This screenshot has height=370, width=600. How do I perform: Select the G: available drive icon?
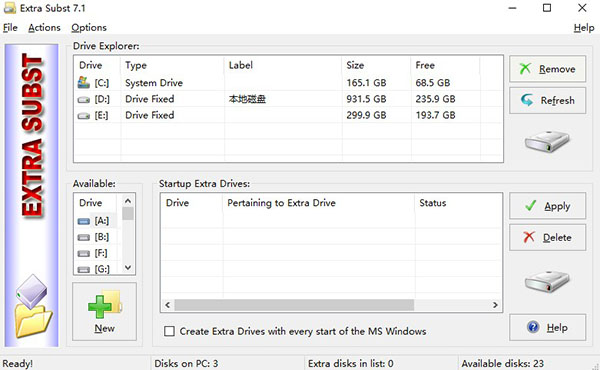tap(83, 270)
